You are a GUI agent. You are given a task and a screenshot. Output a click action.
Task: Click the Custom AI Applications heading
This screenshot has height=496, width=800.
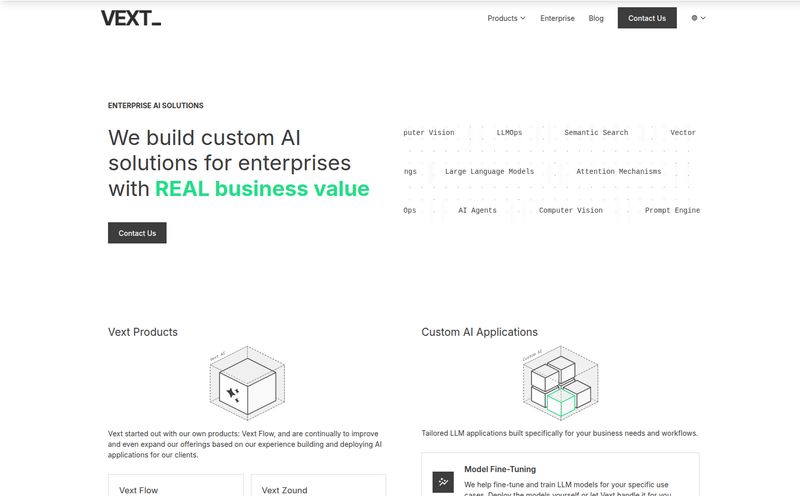point(480,332)
